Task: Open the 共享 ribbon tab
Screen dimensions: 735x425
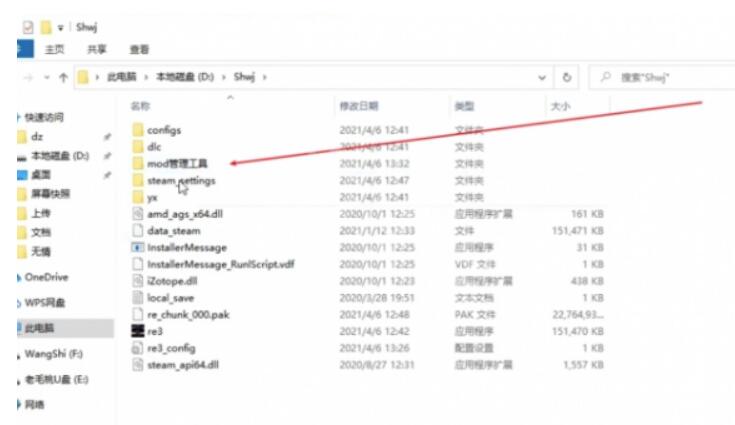Action: [97, 49]
